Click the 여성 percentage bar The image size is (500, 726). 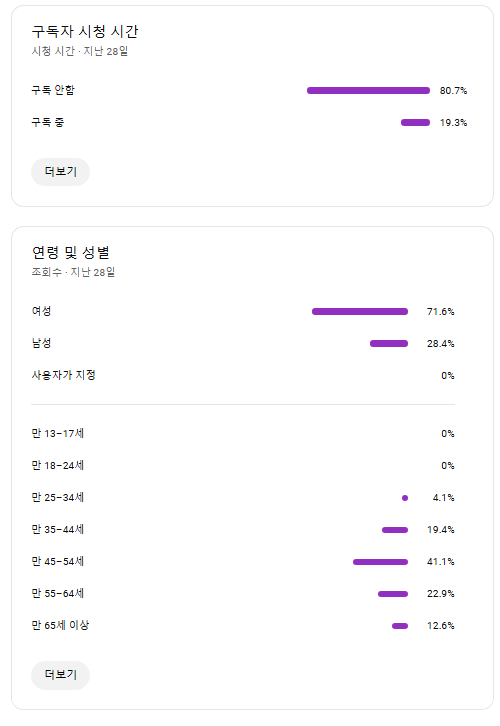[360, 312]
